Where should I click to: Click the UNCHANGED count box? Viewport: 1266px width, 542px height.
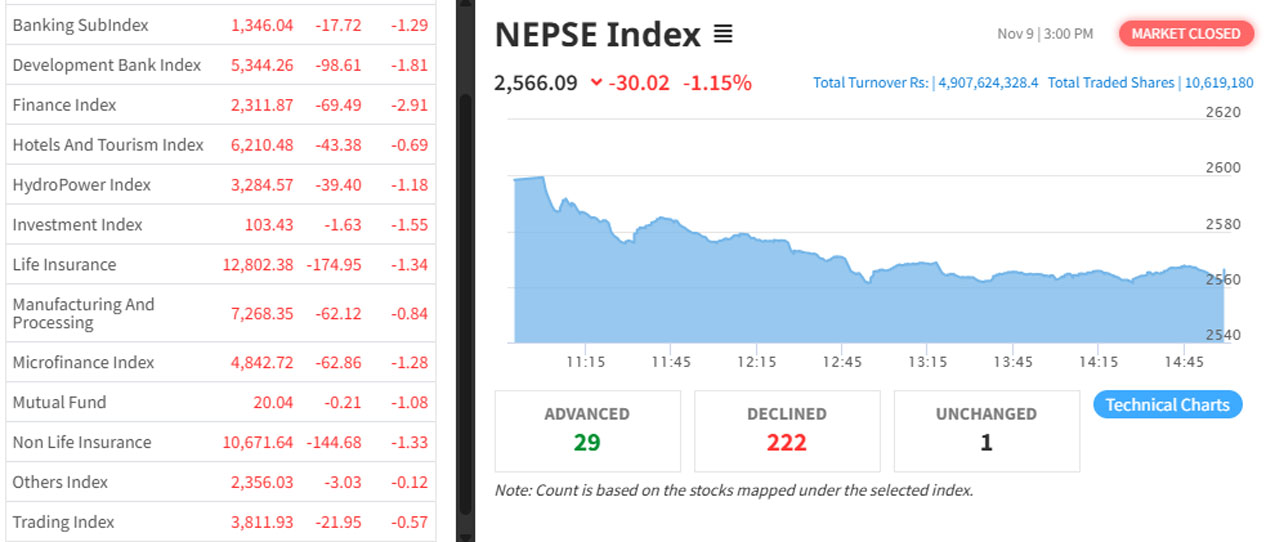(986, 430)
